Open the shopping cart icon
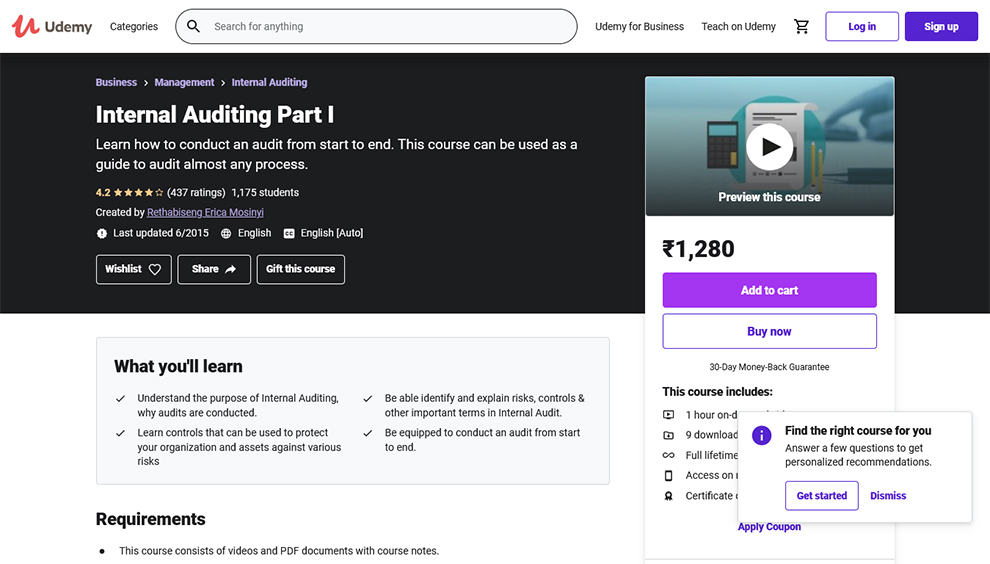Screen dimensions: 990x564 801,27
